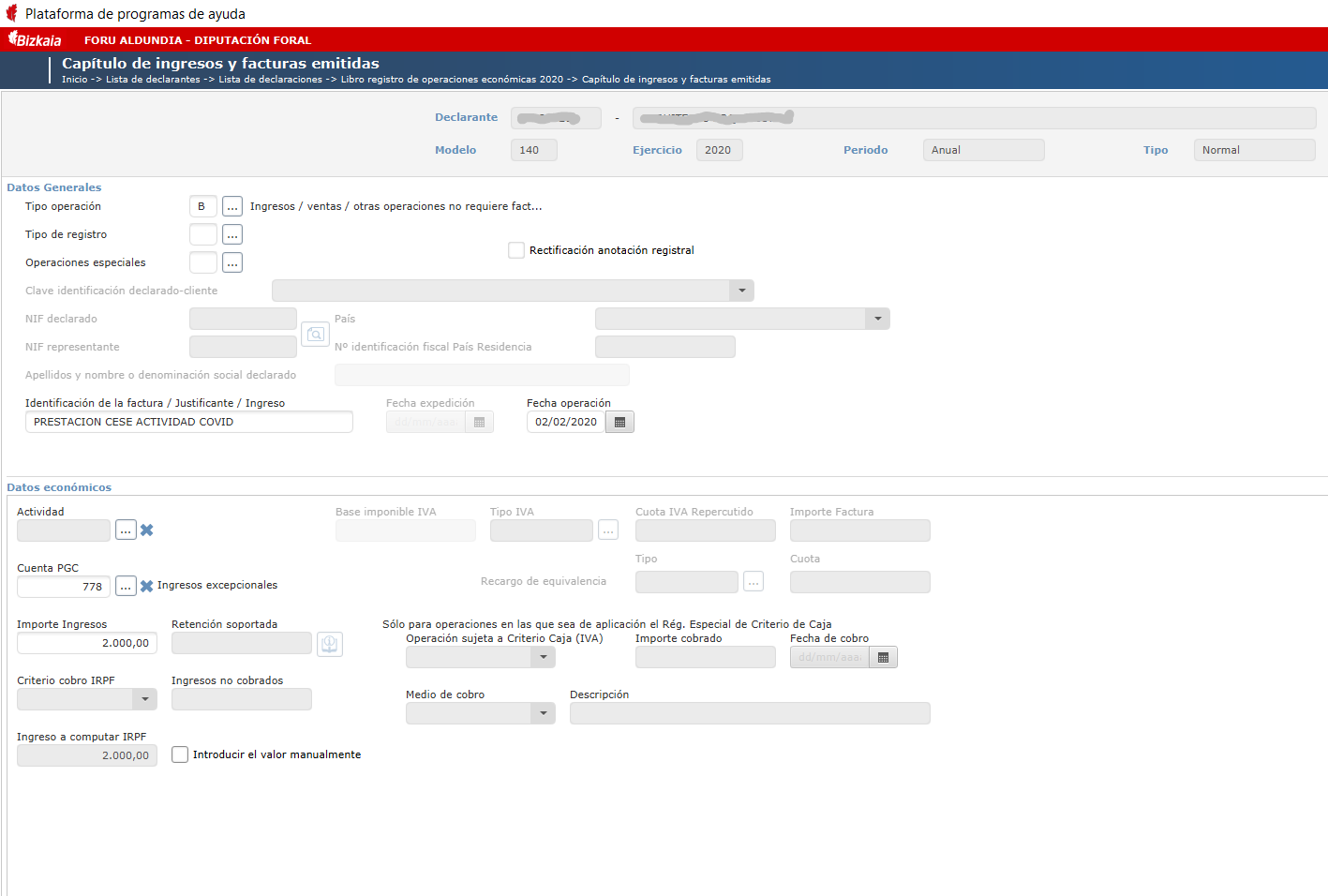This screenshot has width=1328, height=896.
Task: Click the red leaf icon beside the platform title
Action: [x=11, y=13]
